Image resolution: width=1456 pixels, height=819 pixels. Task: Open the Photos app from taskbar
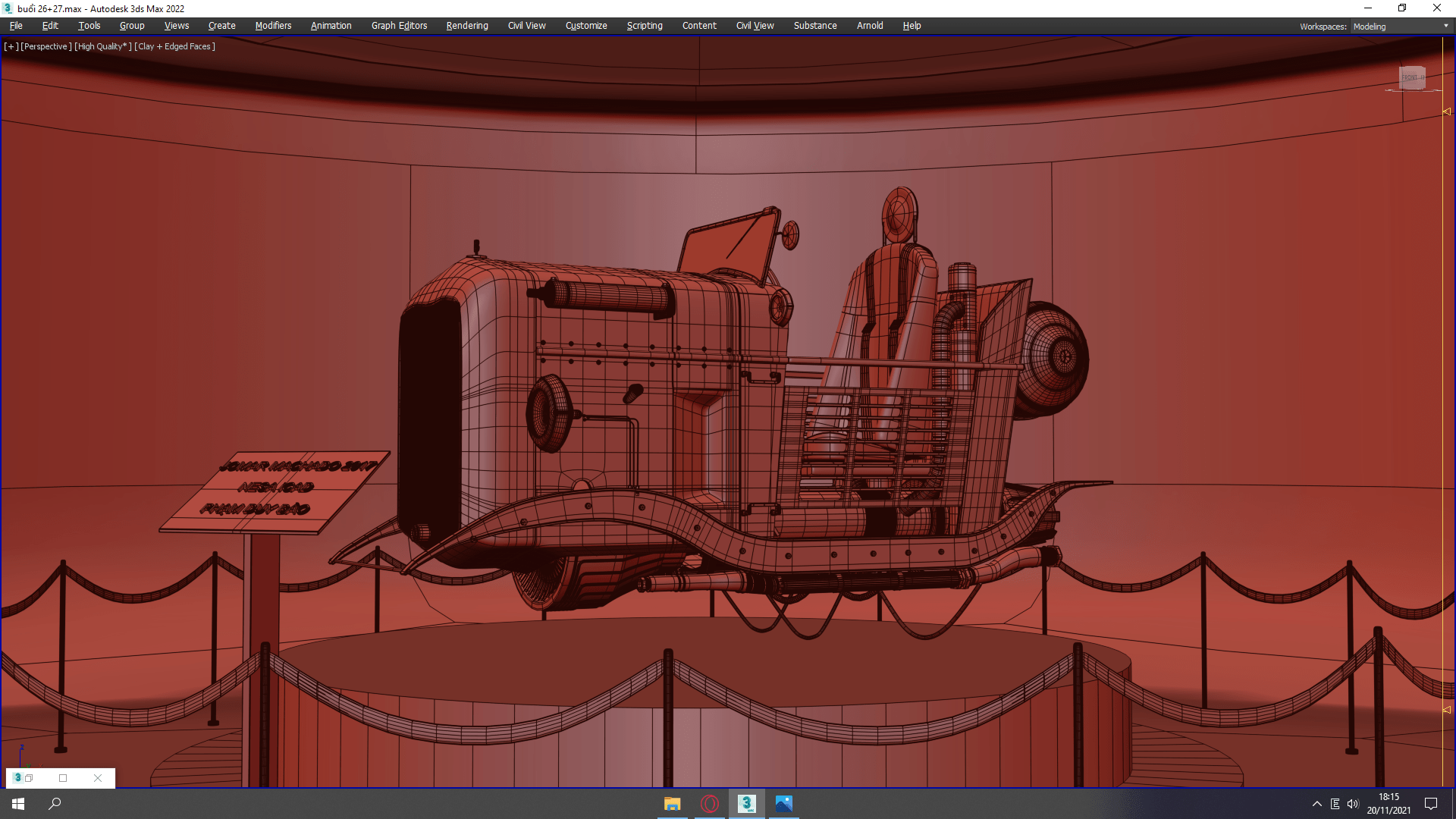click(784, 804)
